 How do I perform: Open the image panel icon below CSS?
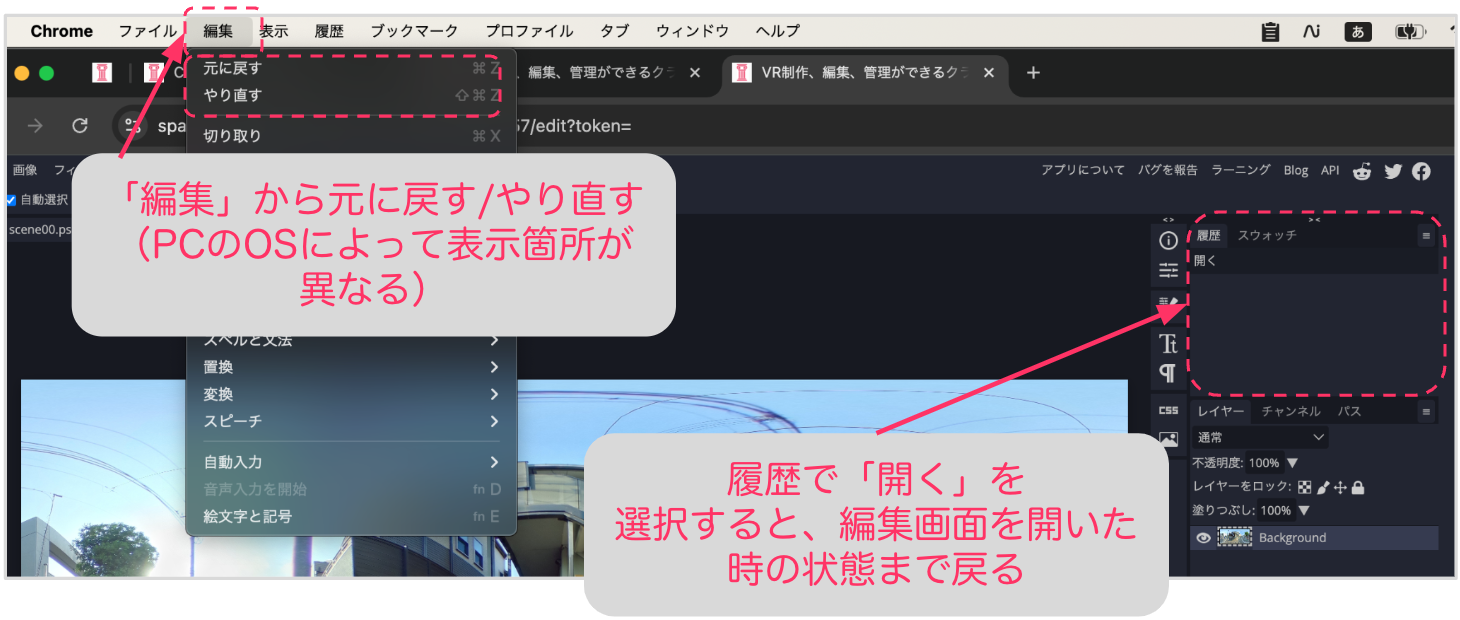pyautogui.click(x=1167, y=438)
